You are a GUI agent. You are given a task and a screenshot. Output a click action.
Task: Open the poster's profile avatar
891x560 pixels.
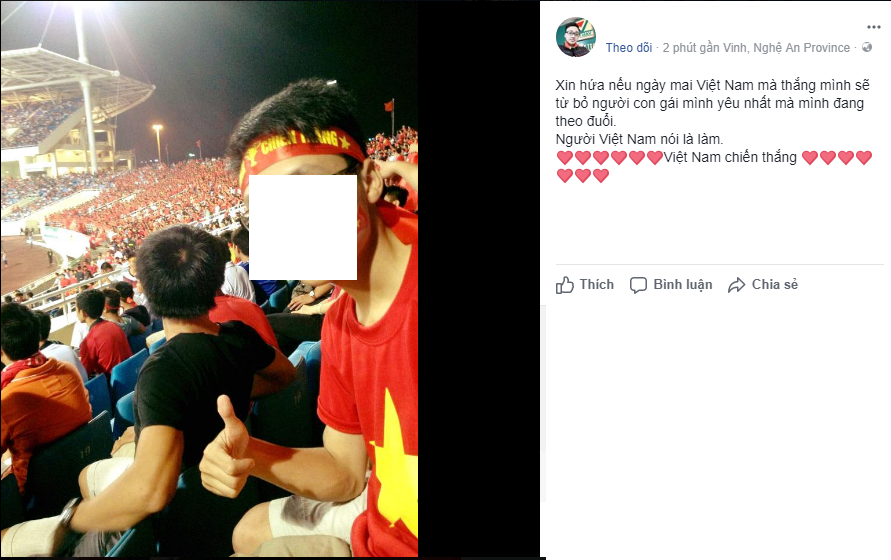(576, 37)
